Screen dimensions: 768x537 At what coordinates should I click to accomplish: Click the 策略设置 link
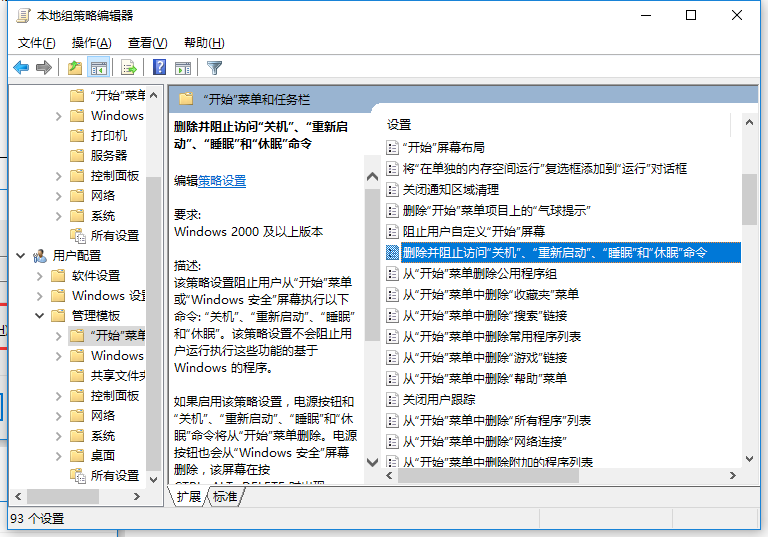(x=222, y=181)
